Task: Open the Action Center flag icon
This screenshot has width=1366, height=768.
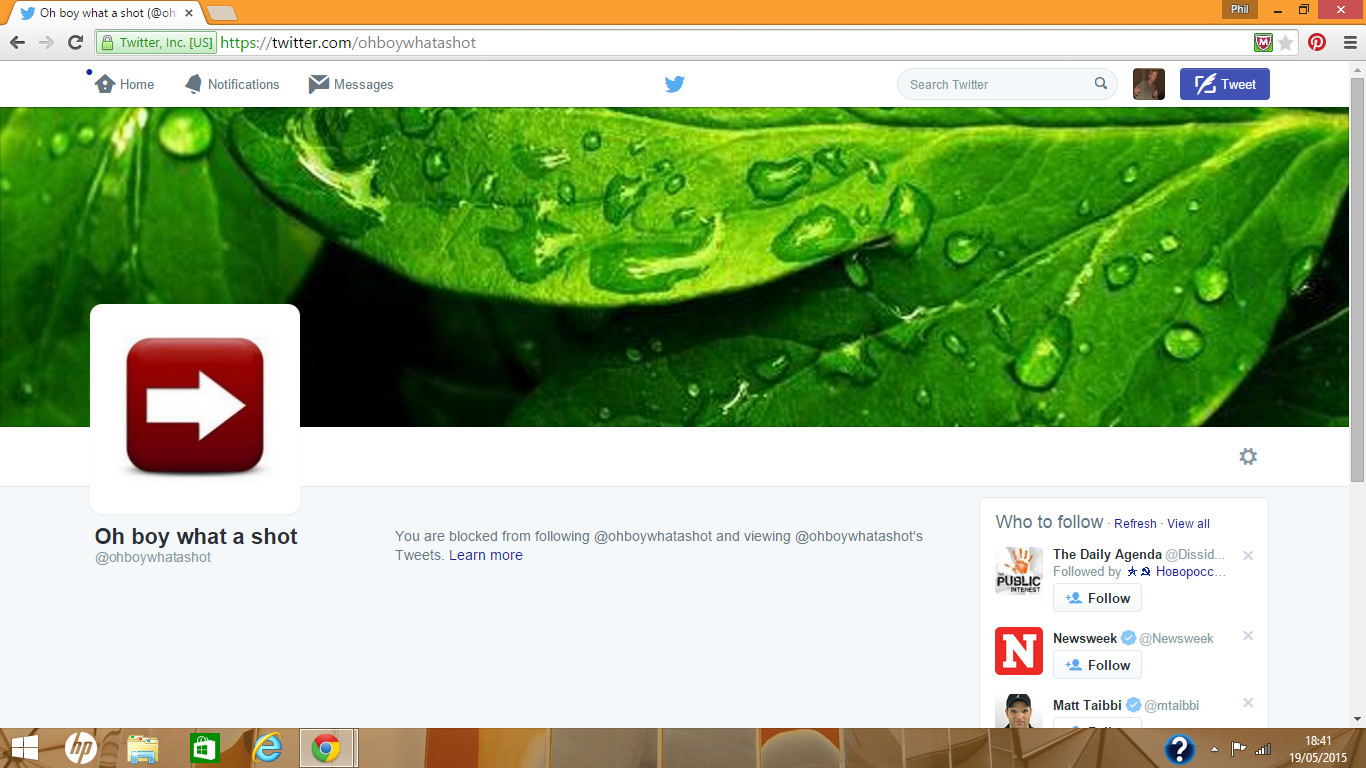Action: pos(1239,748)
